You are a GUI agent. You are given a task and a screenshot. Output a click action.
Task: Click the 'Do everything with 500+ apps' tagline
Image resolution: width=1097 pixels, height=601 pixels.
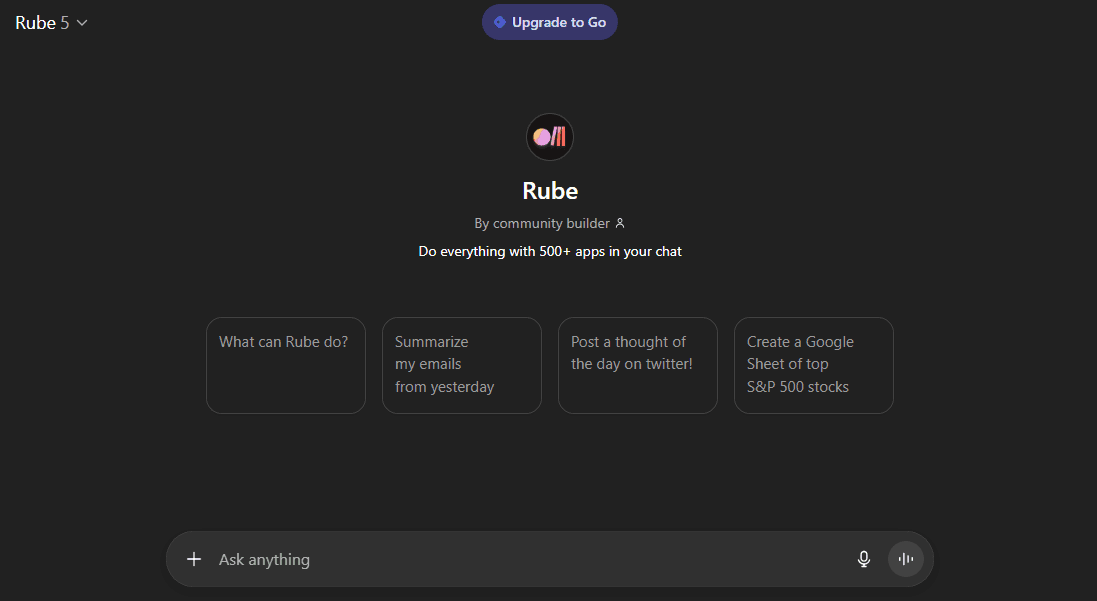[x=549, y=251]
